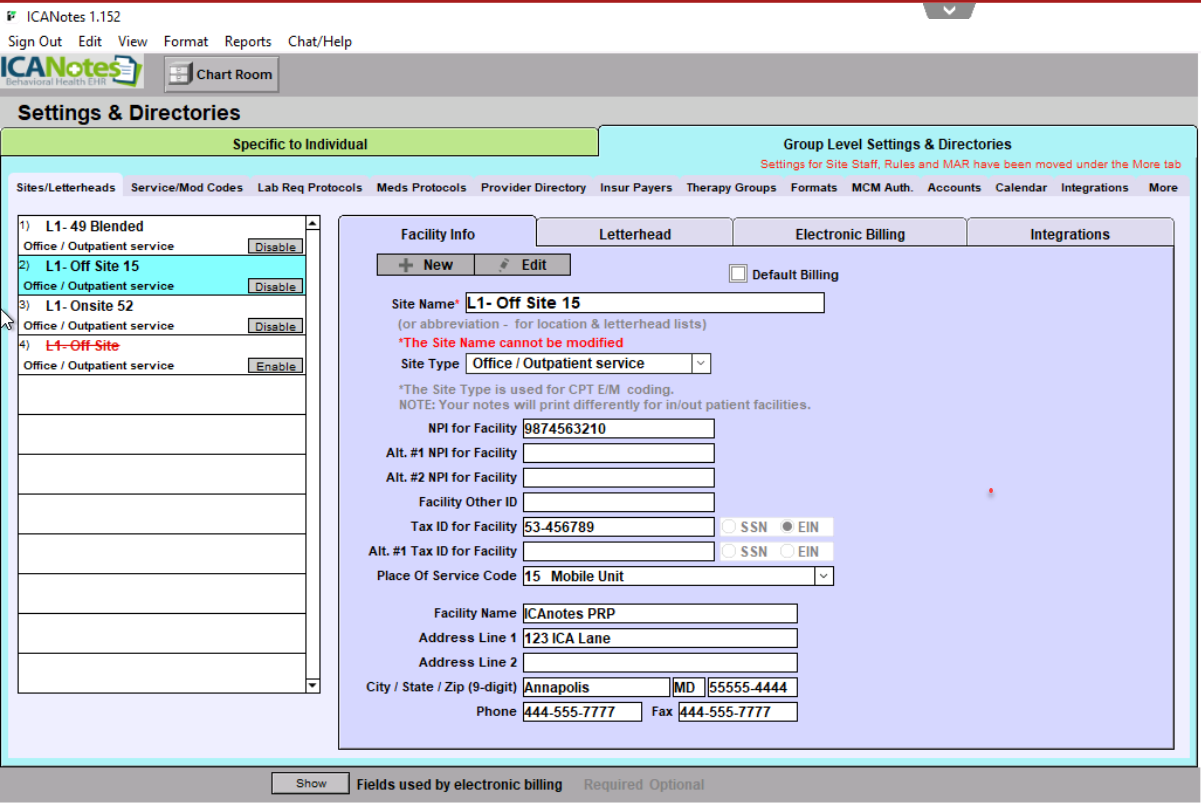This screenshot has width=1201, height=803.
Task: Click Edit pencil button
Action: pyautogui.click(x=522, y=265)
